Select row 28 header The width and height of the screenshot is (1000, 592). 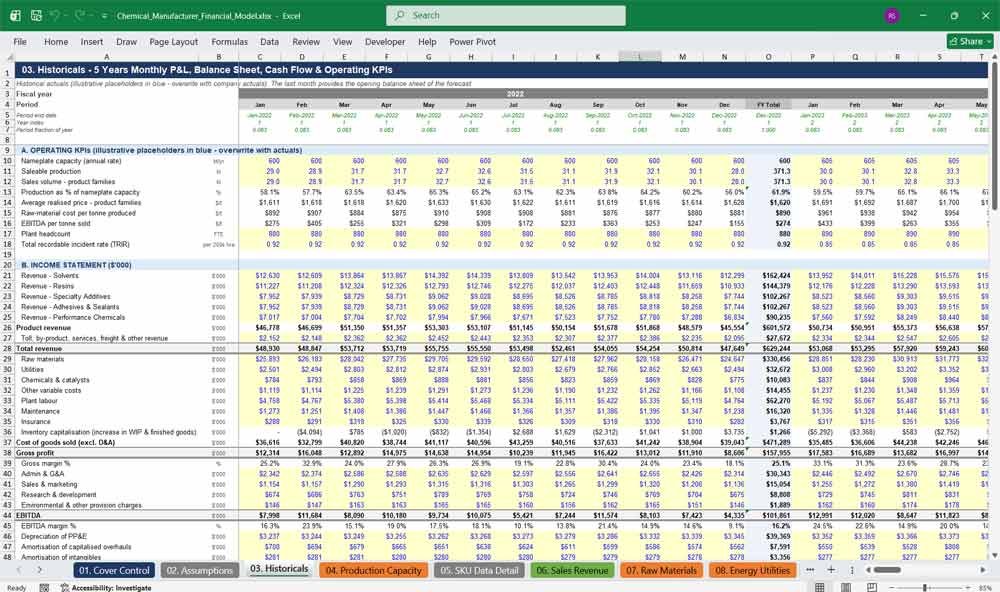(8, 348)
